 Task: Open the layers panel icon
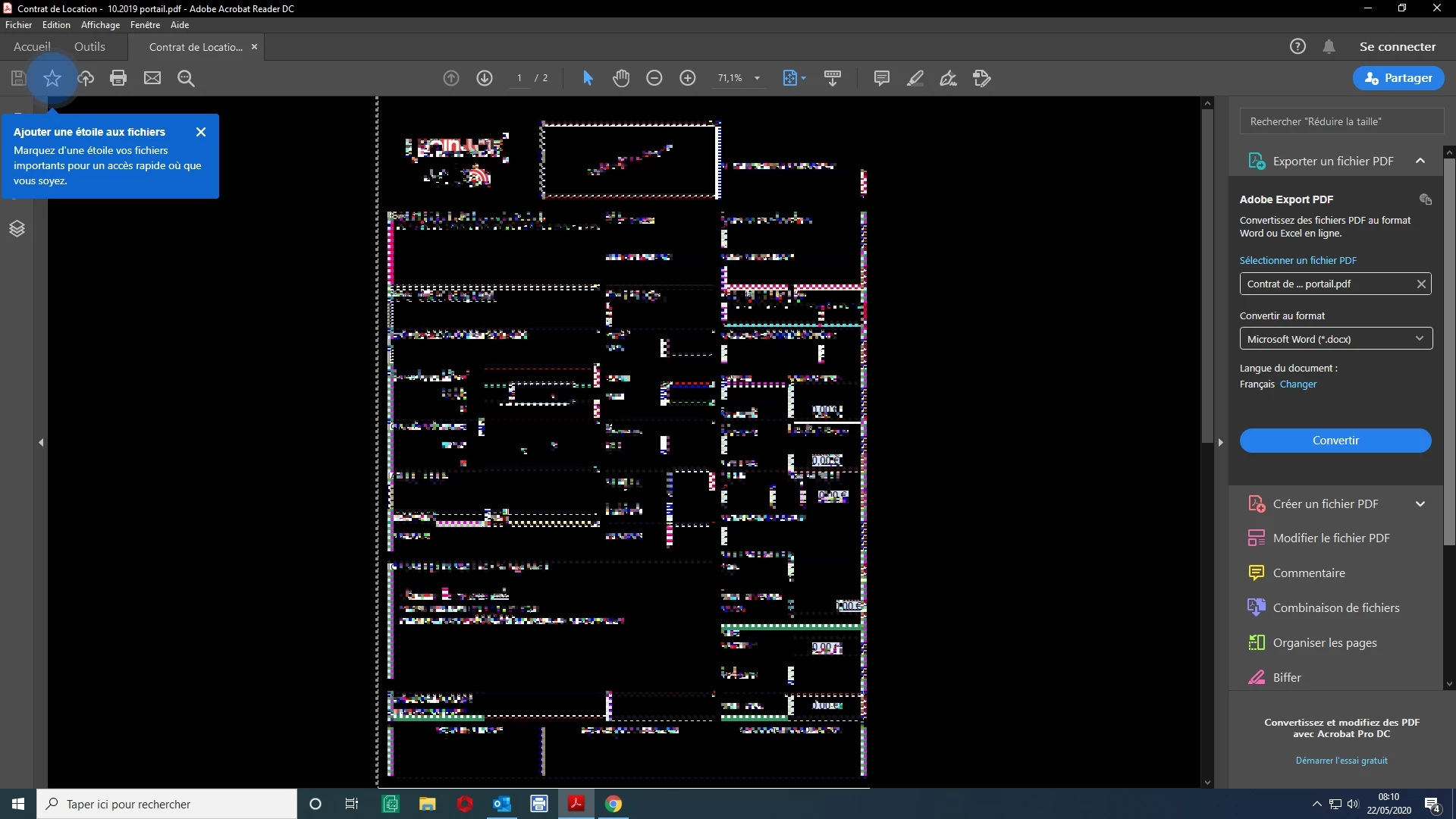coord(17,228)
